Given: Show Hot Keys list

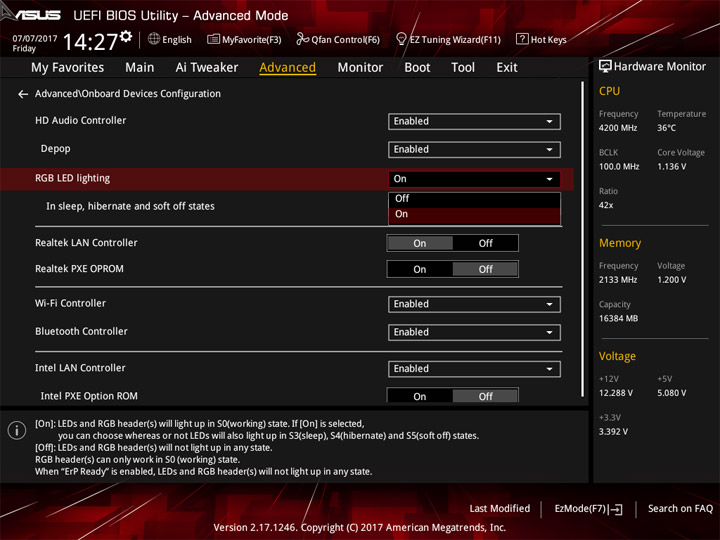Looking at the screenshot, I should click(x=541, y=39).
